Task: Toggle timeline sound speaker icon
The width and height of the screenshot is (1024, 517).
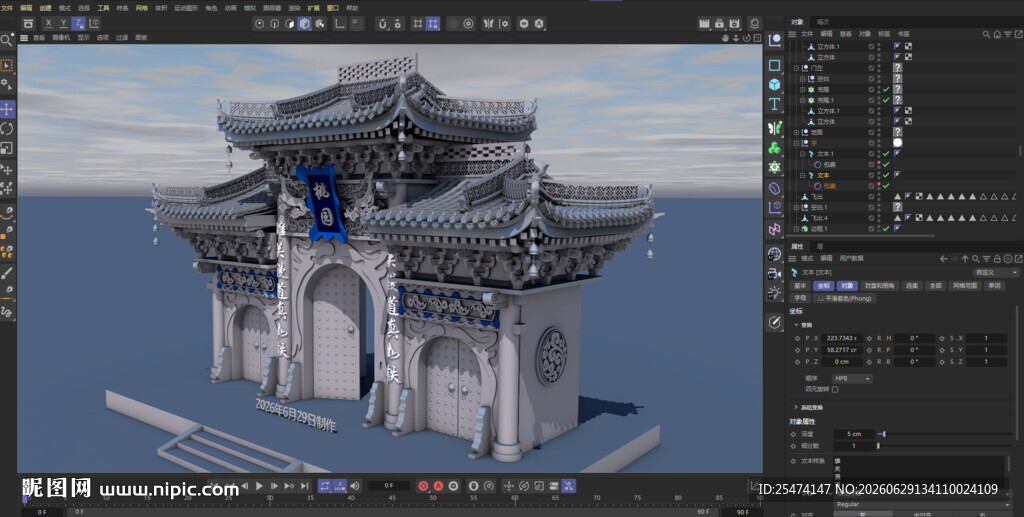Action: click(x=355, y=486)
